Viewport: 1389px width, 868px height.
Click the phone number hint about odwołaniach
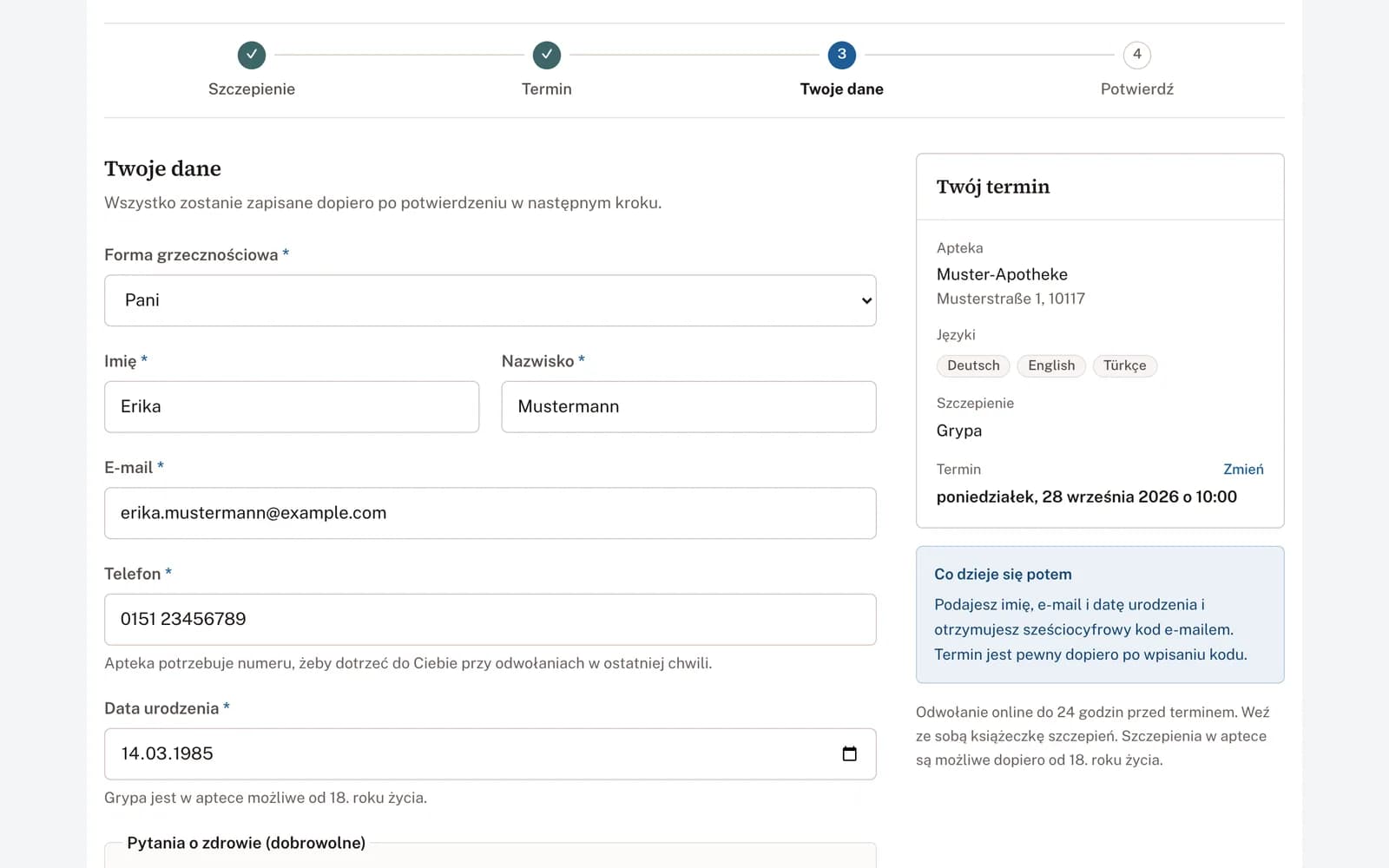coord(408,663)
